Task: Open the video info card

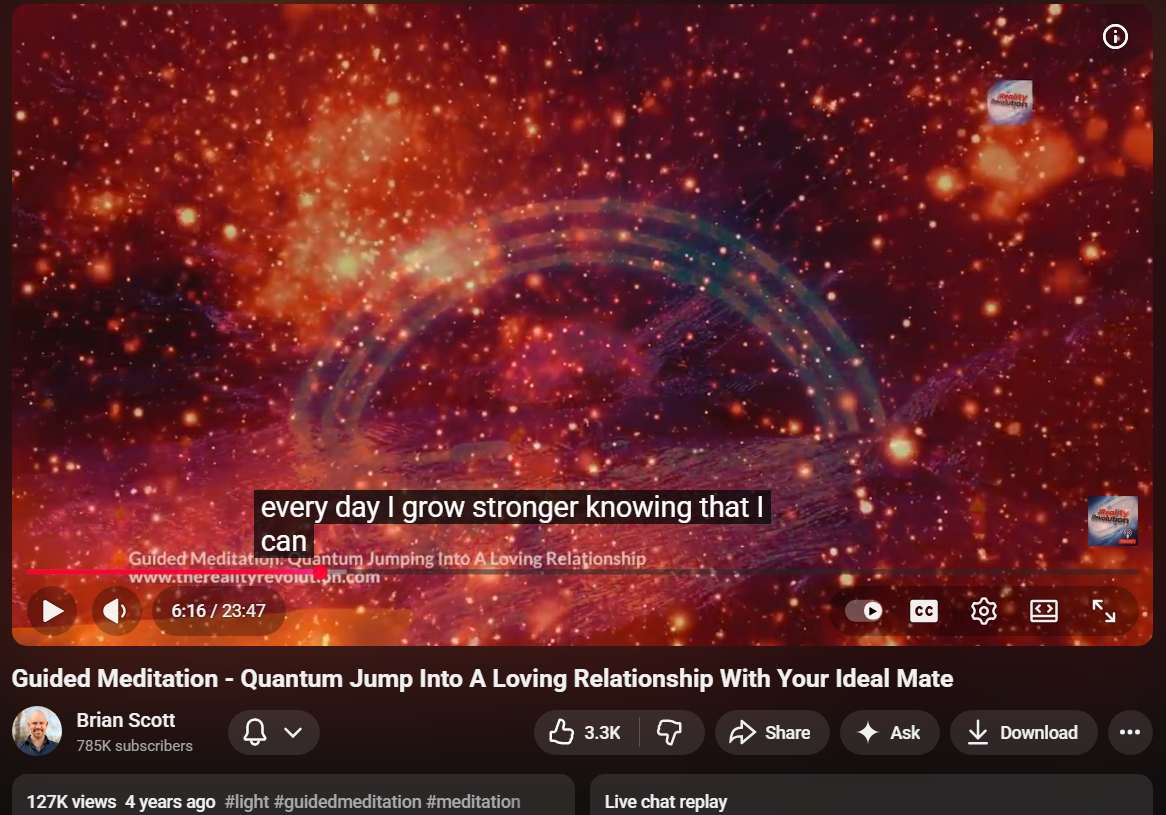Action: (1115, 37)
